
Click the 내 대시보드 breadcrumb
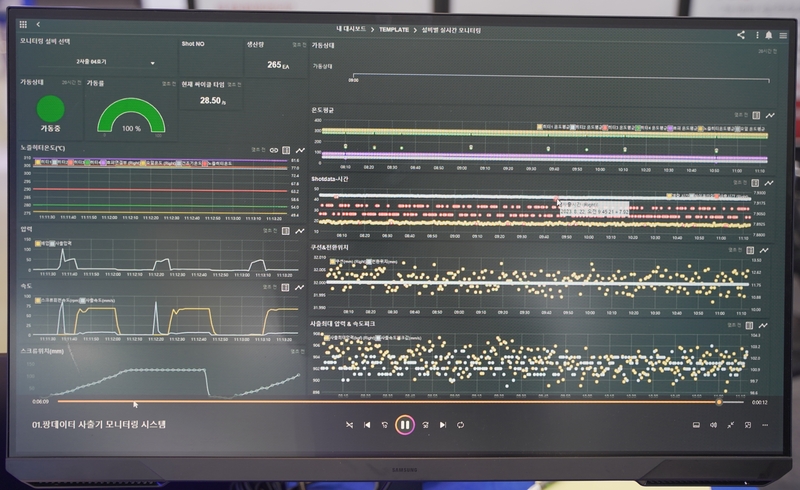(352, 32)
